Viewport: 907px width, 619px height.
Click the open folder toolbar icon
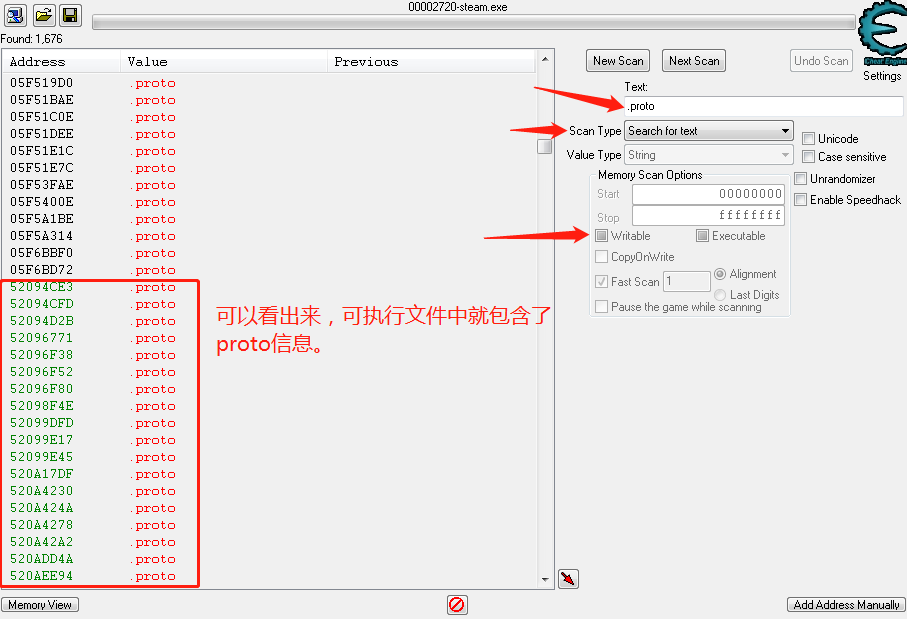pos(43,15)
